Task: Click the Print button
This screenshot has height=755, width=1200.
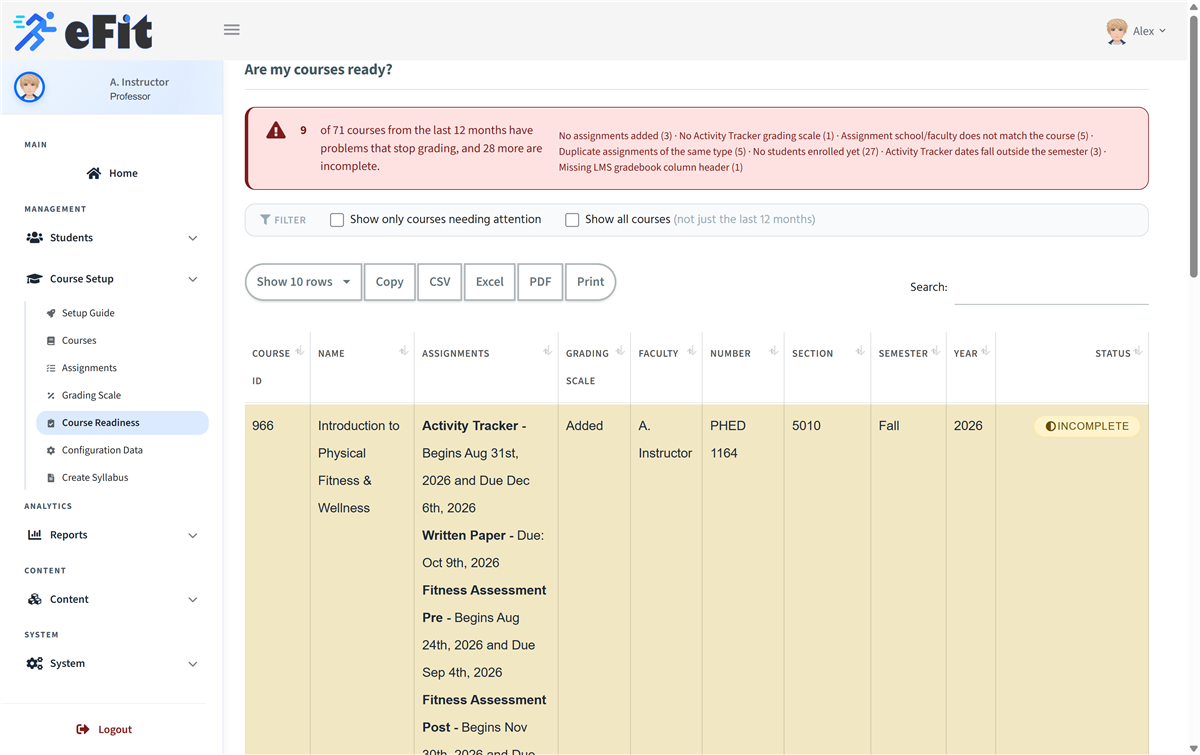Action: pyautogui.click(x=591, y=282)
